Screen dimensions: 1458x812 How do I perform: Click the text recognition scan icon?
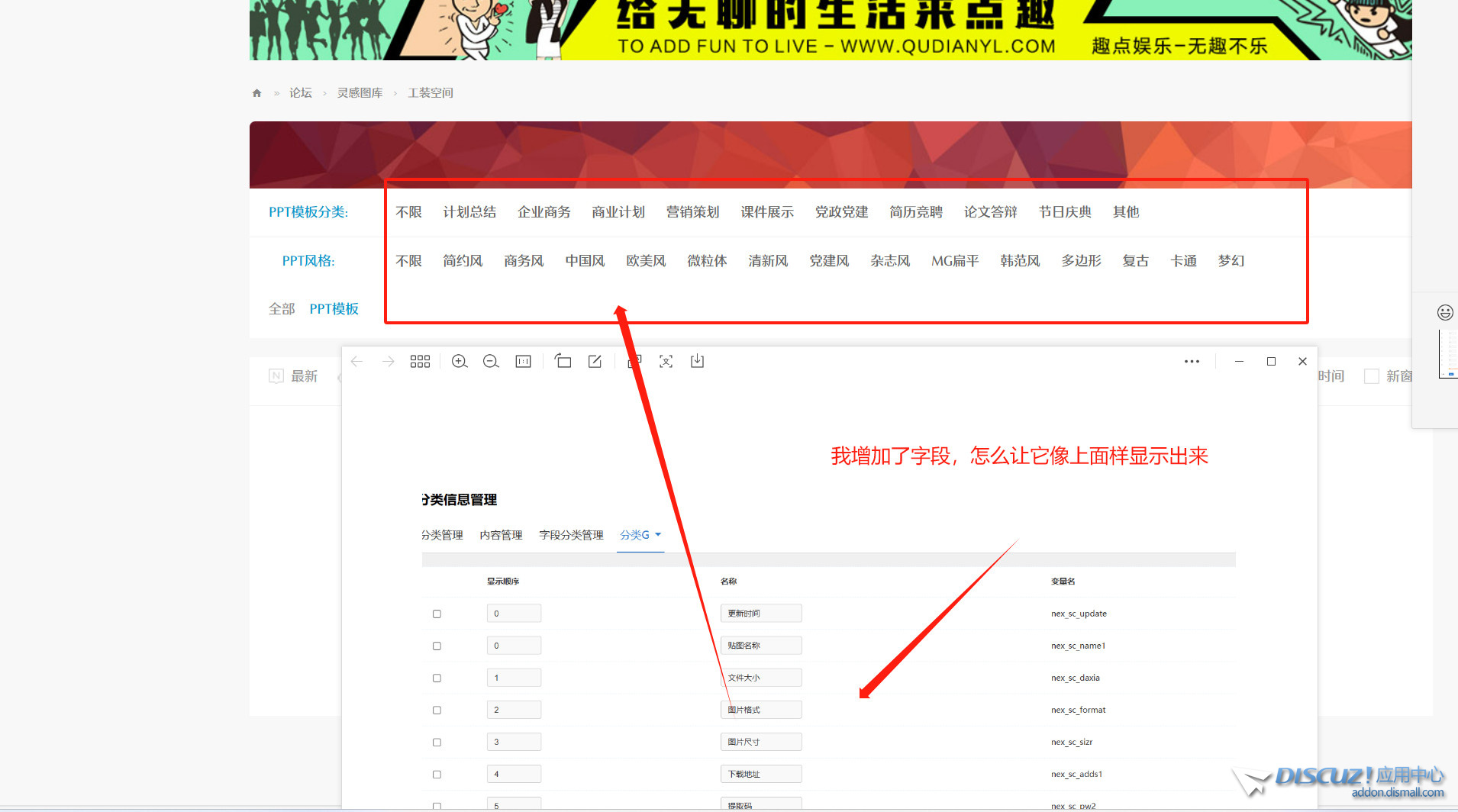[666, 362]
